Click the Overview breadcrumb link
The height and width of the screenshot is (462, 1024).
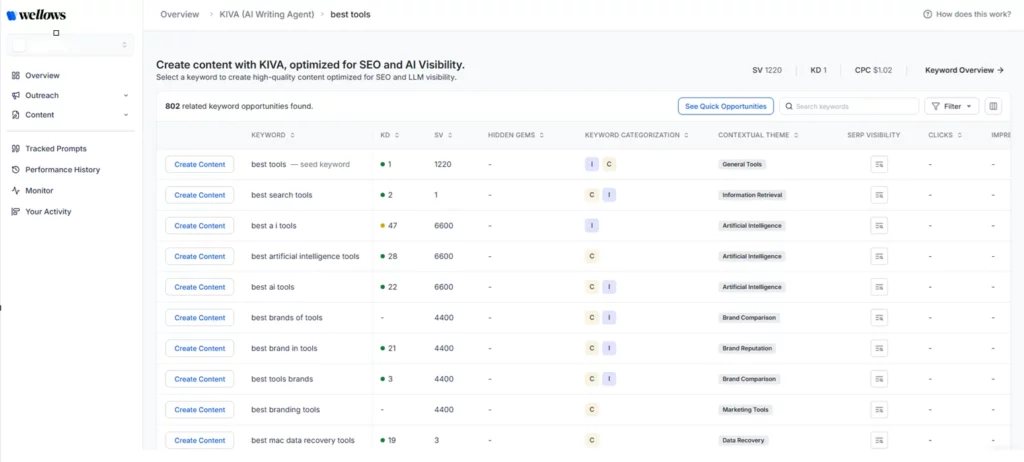(x=180, y=14)
